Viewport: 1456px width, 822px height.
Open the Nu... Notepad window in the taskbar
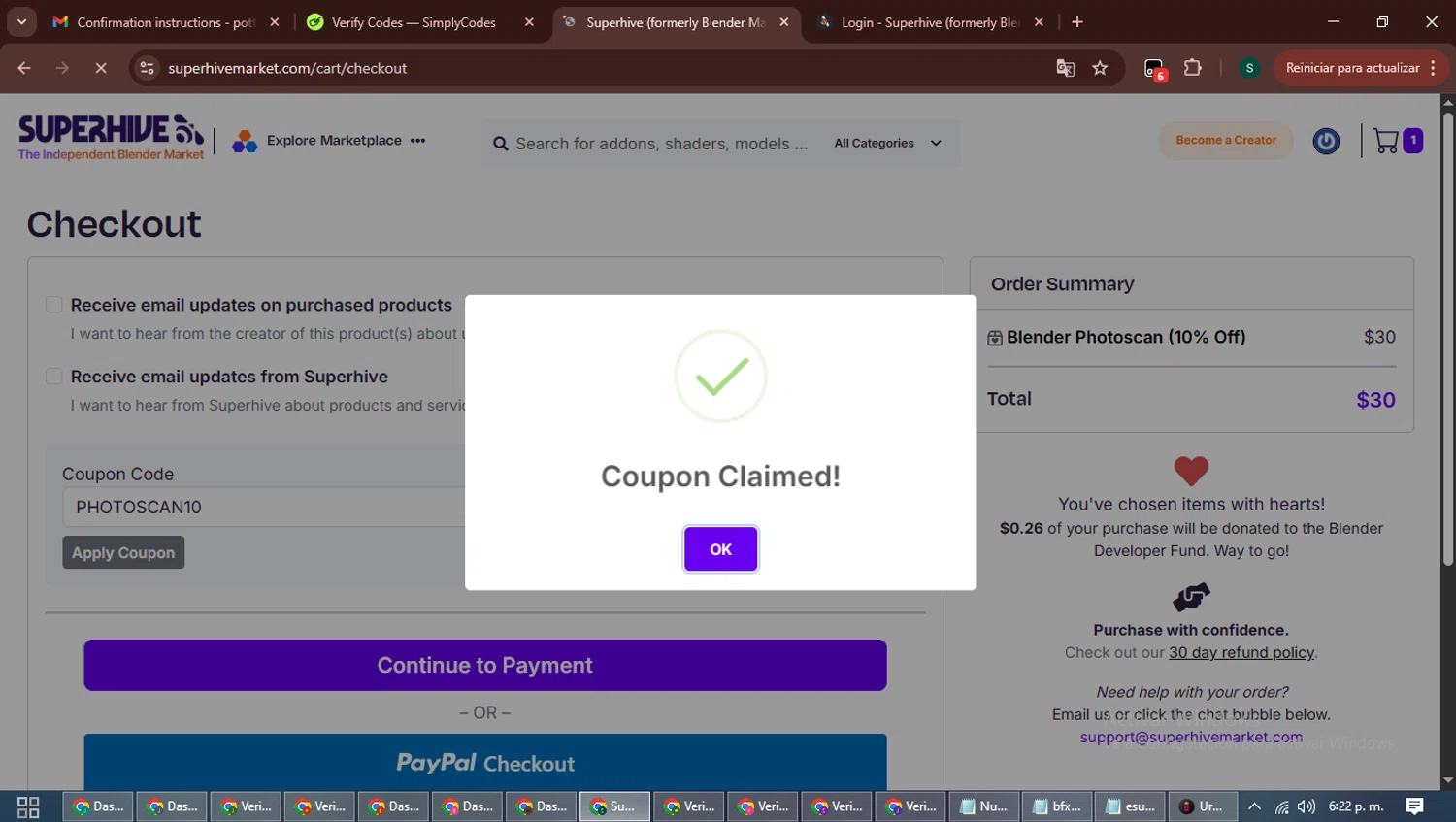pos(984,806)
